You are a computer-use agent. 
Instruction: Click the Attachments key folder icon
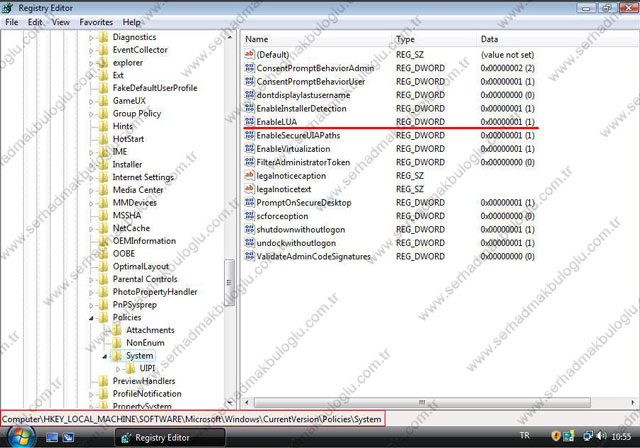117,330
